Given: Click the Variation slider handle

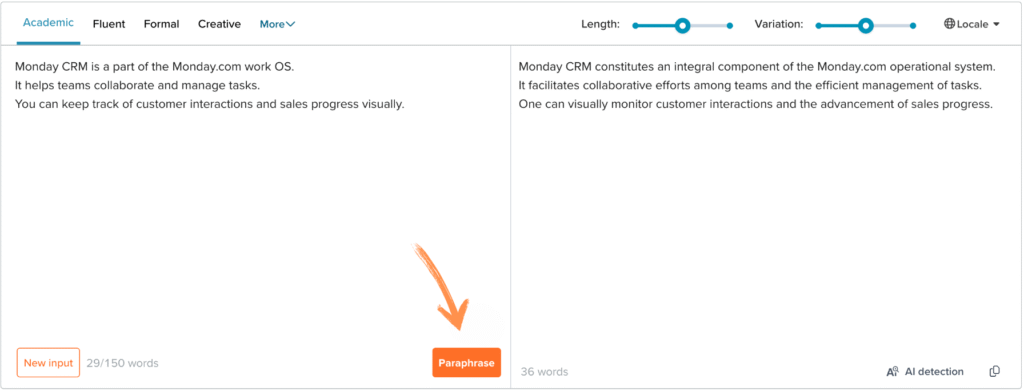Looking at the screenshot, I should point(866,25).
